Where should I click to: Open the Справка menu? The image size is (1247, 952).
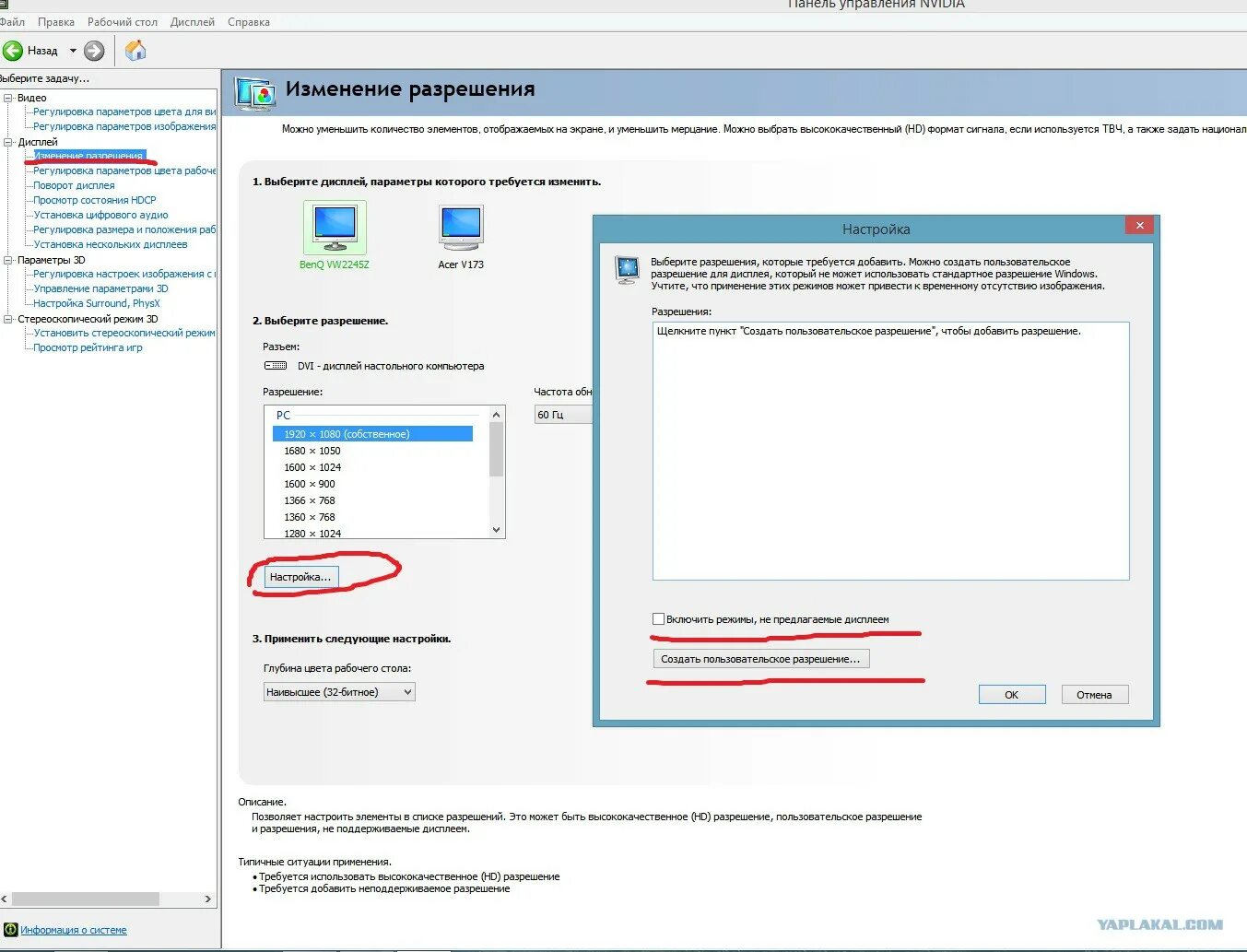tap(249, 22)
